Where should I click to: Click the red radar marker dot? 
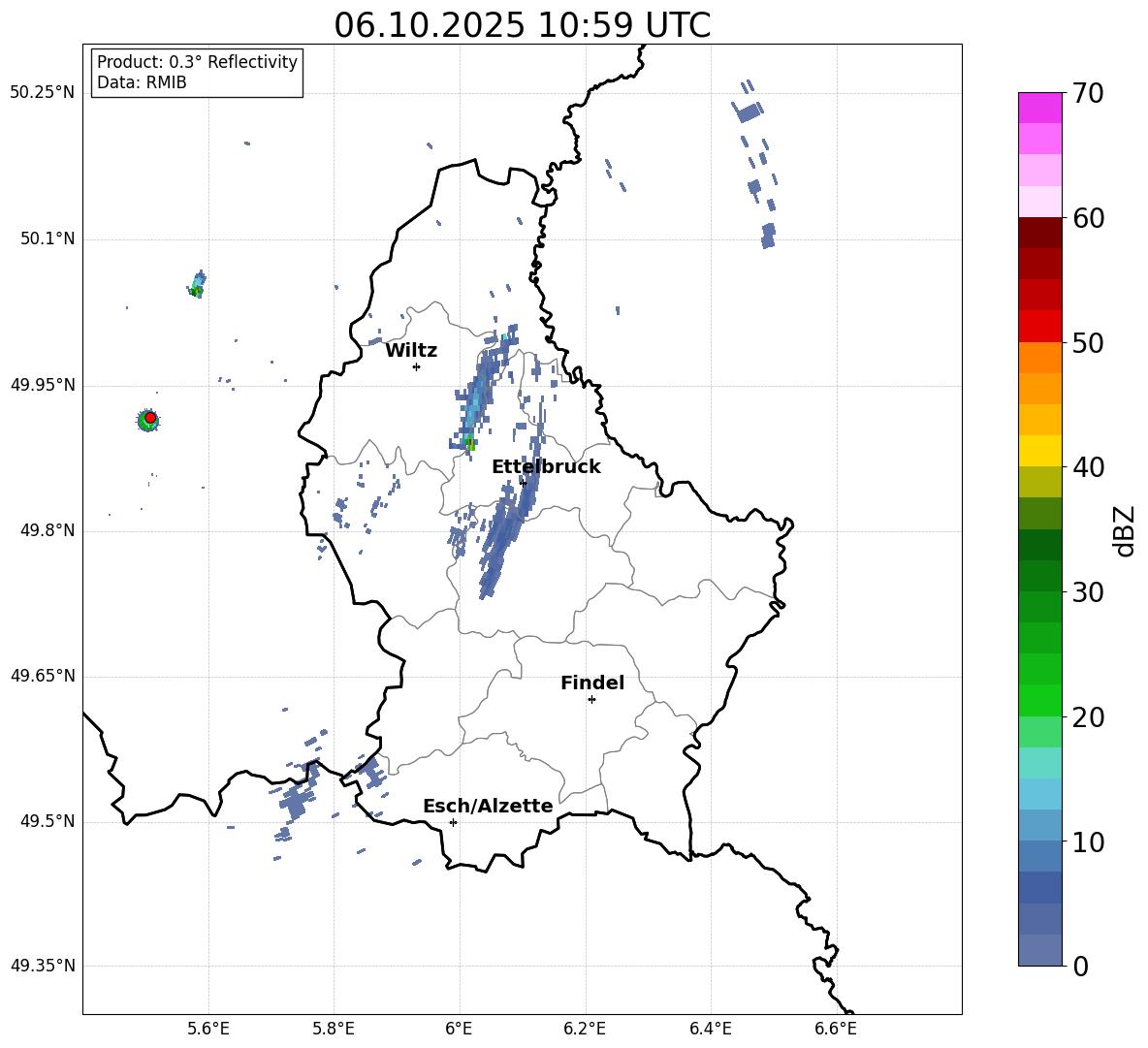pyautogui.click(x=150, y=418)
